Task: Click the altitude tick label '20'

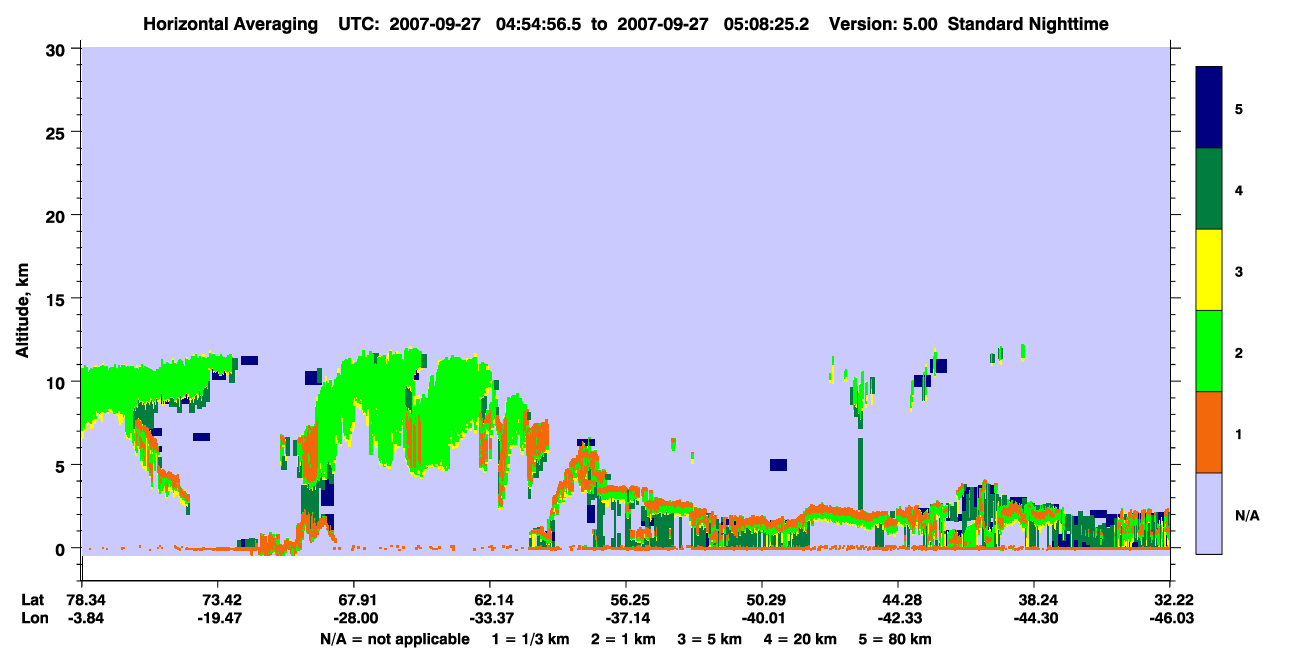Action: [x=57, y=215]
